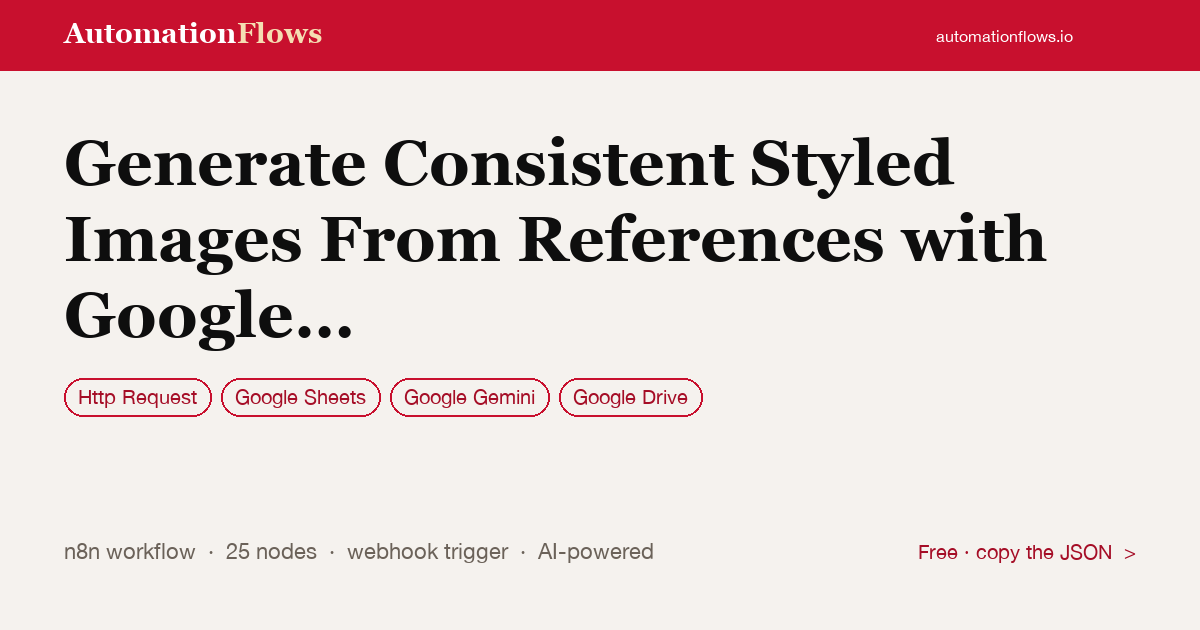The height and width of the screenshot is (630, 1200).
Task: Click the 'n8n workflow' text
Action: [x=130, y=552]
